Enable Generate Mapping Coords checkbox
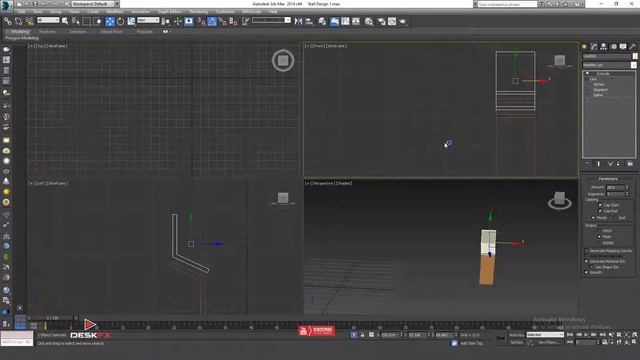 pos(587,251)
